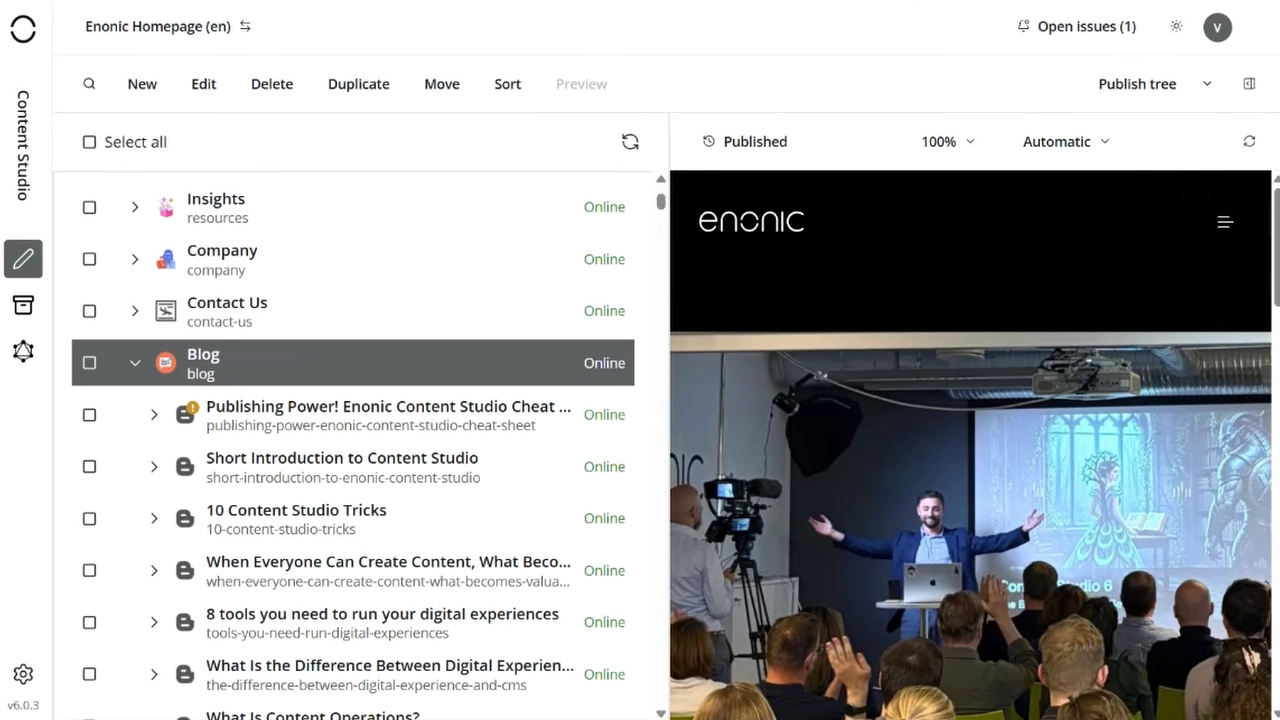Check the Select all checkbox
This screenshot has height=720, width=1280.
(89, 142)
